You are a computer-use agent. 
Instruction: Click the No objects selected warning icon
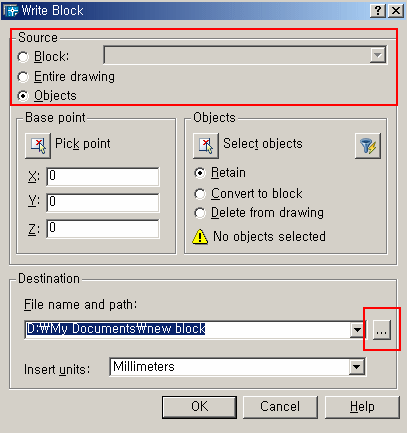(200, 237)
